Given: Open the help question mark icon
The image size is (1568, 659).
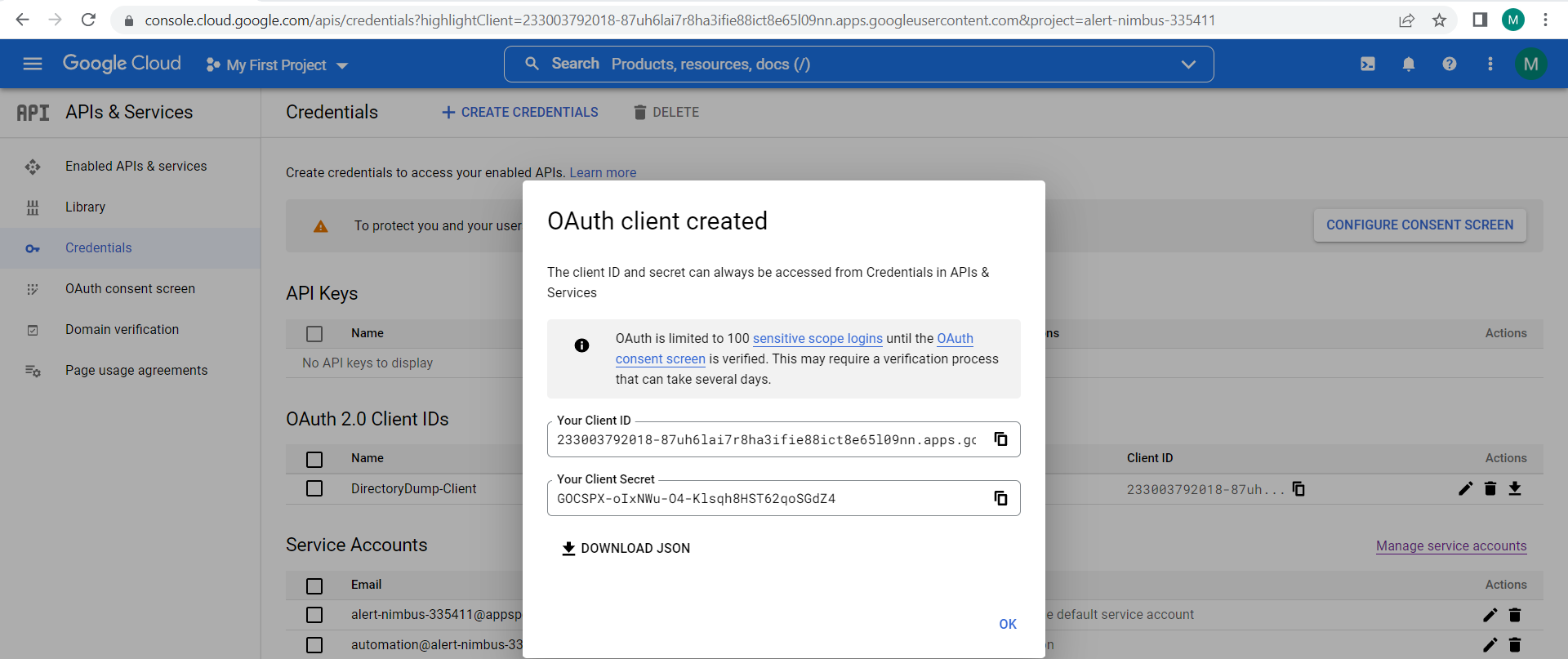Looking at the screenshot, I should point(1450,64).
